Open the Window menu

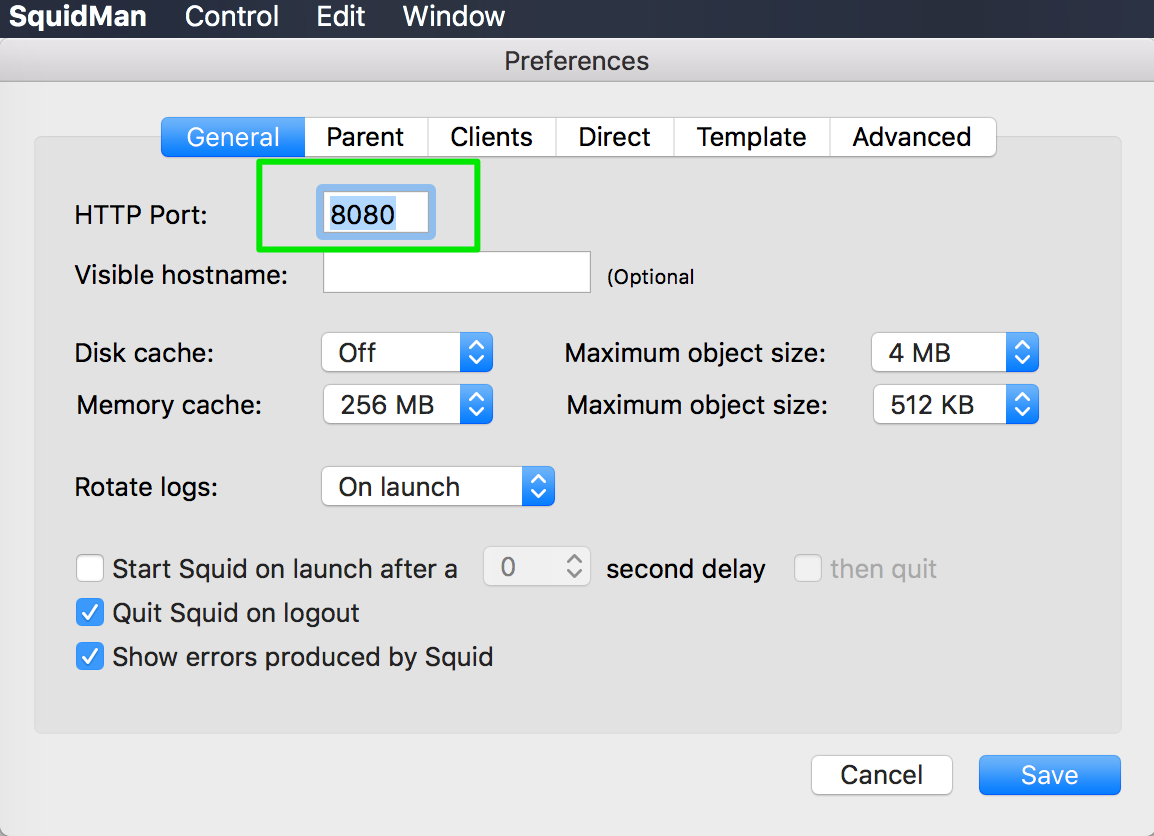[x=453, y=16]
